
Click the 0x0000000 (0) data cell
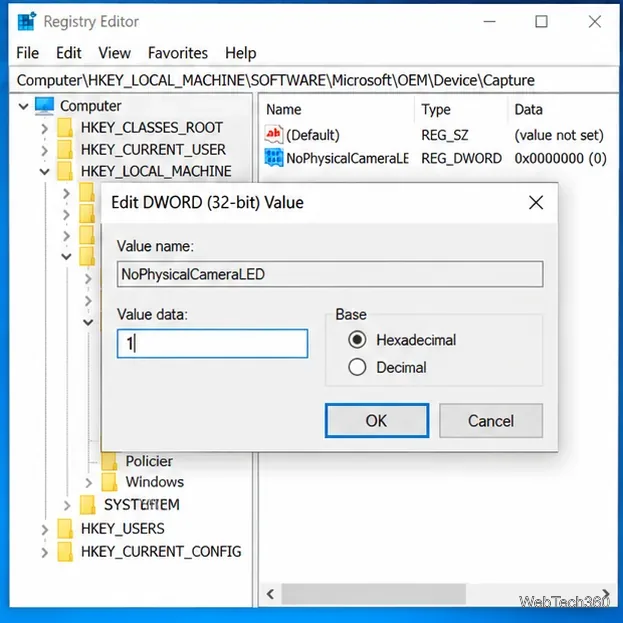(560, 158)
